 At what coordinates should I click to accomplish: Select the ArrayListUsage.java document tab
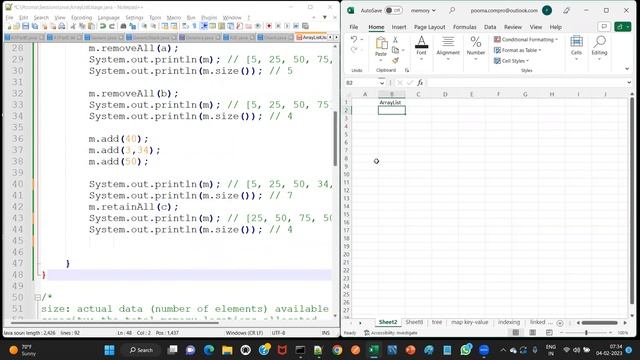(311, 37)
